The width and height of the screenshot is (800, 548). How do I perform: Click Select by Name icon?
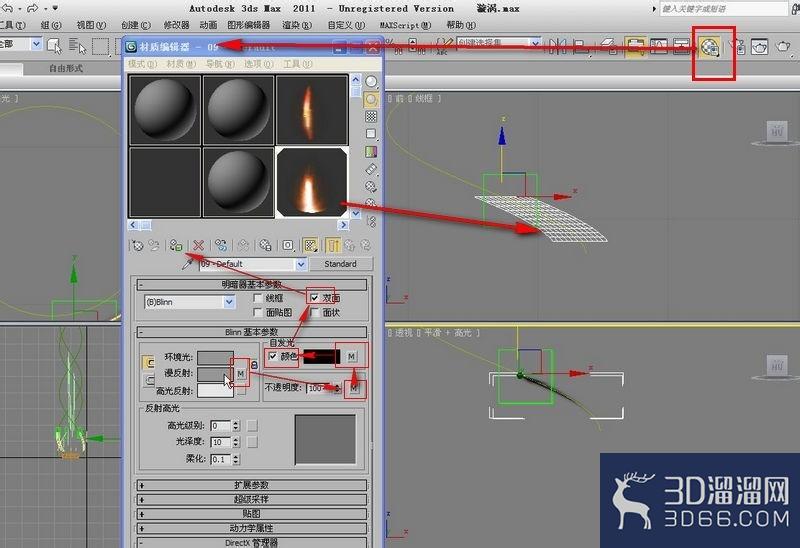[77, 46]
